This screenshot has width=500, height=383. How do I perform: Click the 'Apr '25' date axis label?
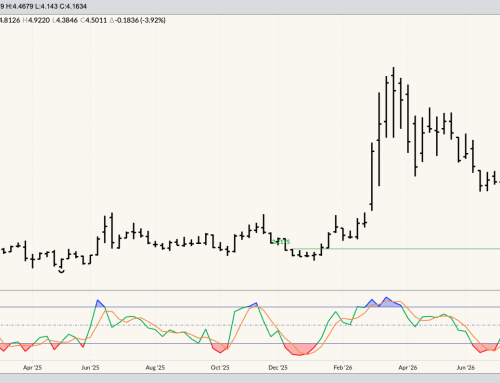click(32, 368)
